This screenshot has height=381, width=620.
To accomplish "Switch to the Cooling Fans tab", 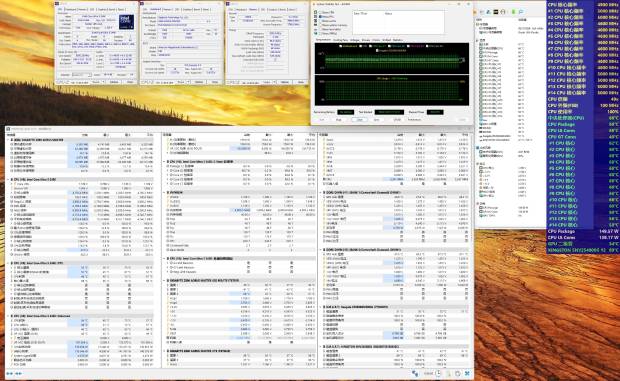I will (340, 40).
